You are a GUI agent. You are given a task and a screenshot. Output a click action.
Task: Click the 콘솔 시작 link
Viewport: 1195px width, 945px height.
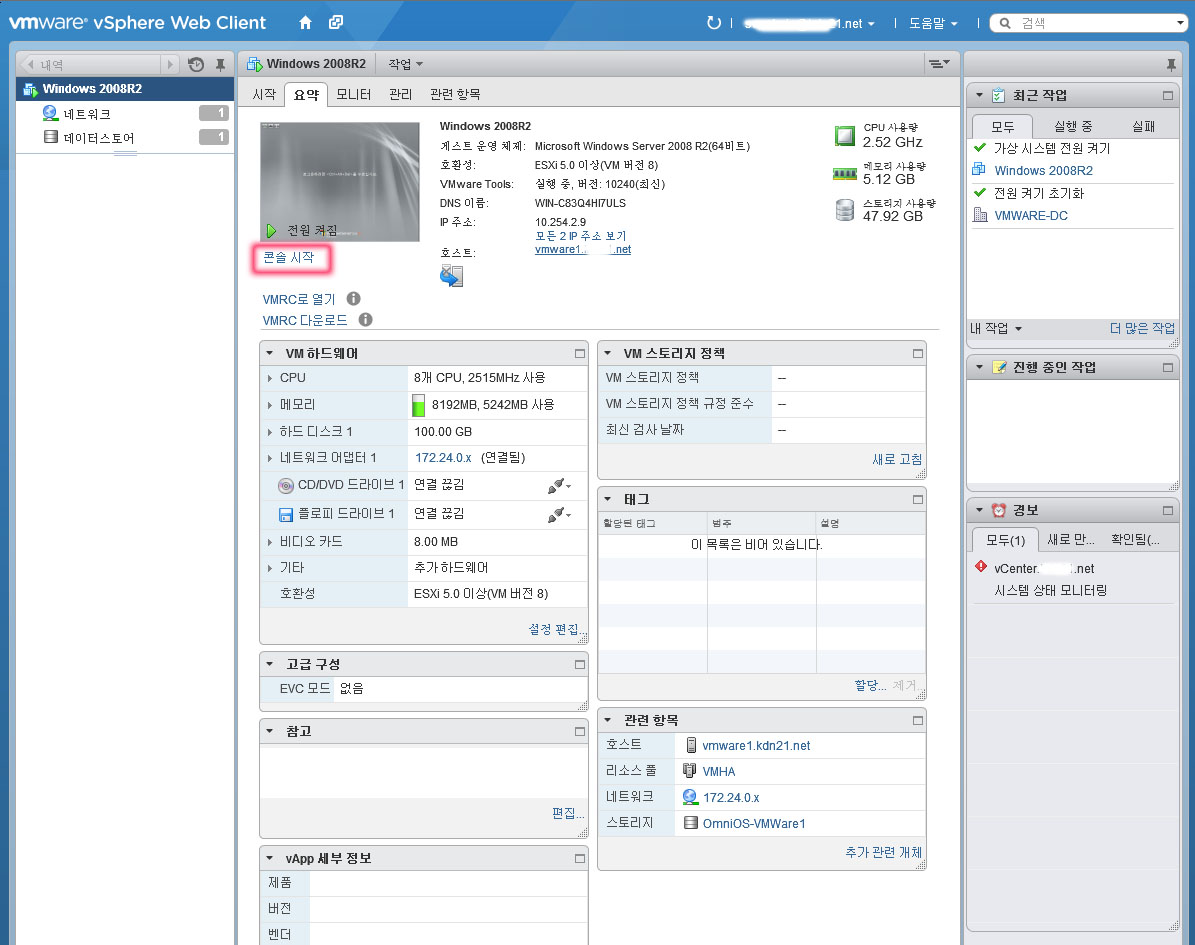[289, 258]
